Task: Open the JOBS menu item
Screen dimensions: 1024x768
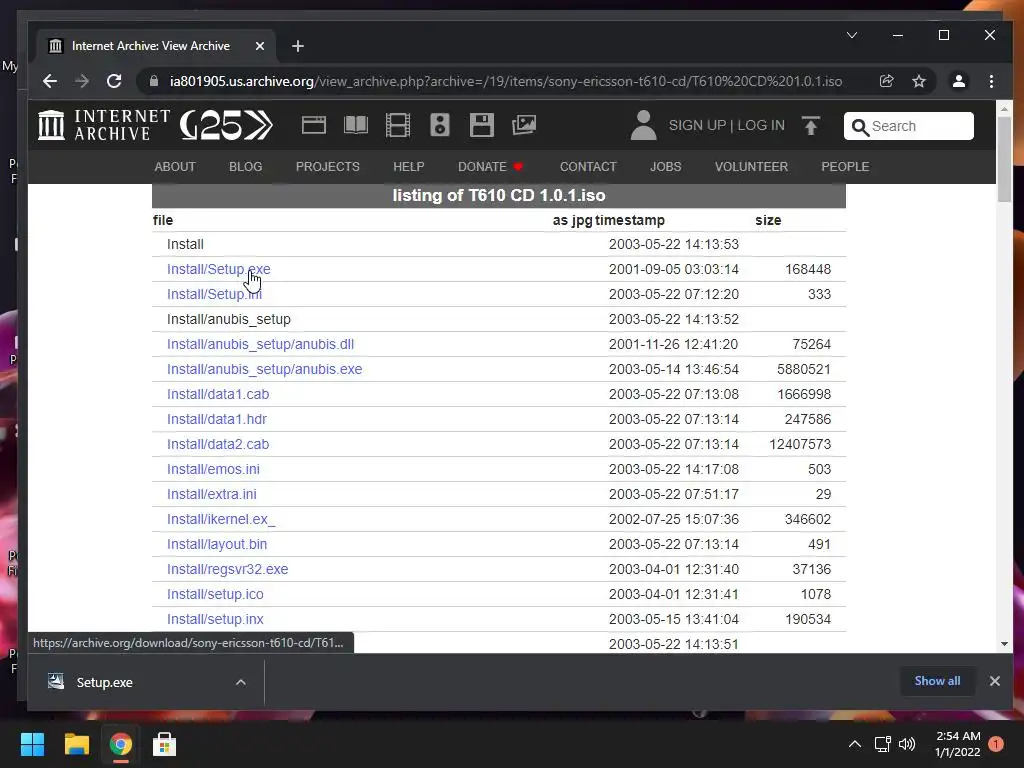Action: pos(665,167)
